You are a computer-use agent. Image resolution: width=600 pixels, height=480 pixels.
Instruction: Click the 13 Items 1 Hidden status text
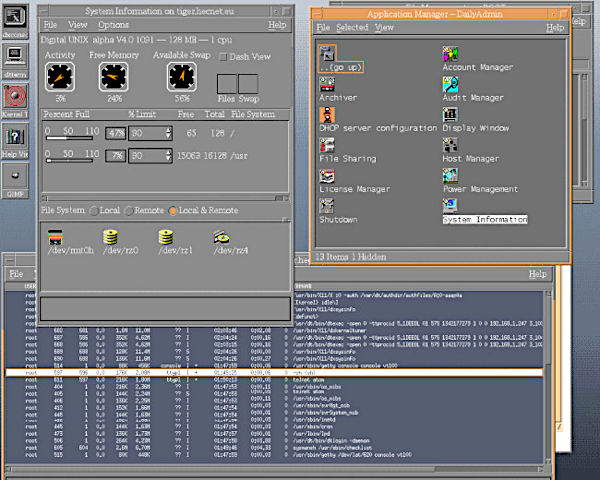click(351, 257)
